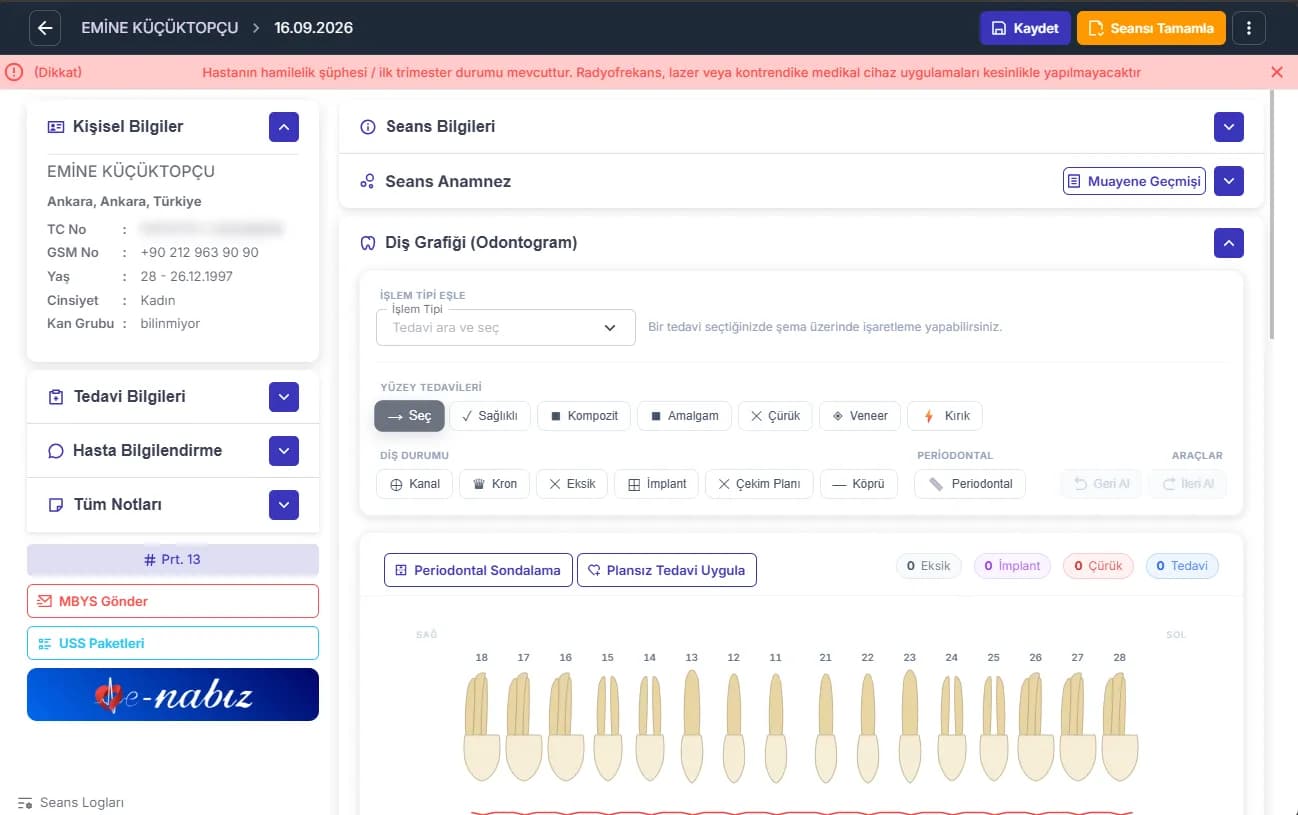Image resolution: width=1298 pixels, height=815 pixels.
Task: Go back using the arrow icon
Action: (45, 28)
